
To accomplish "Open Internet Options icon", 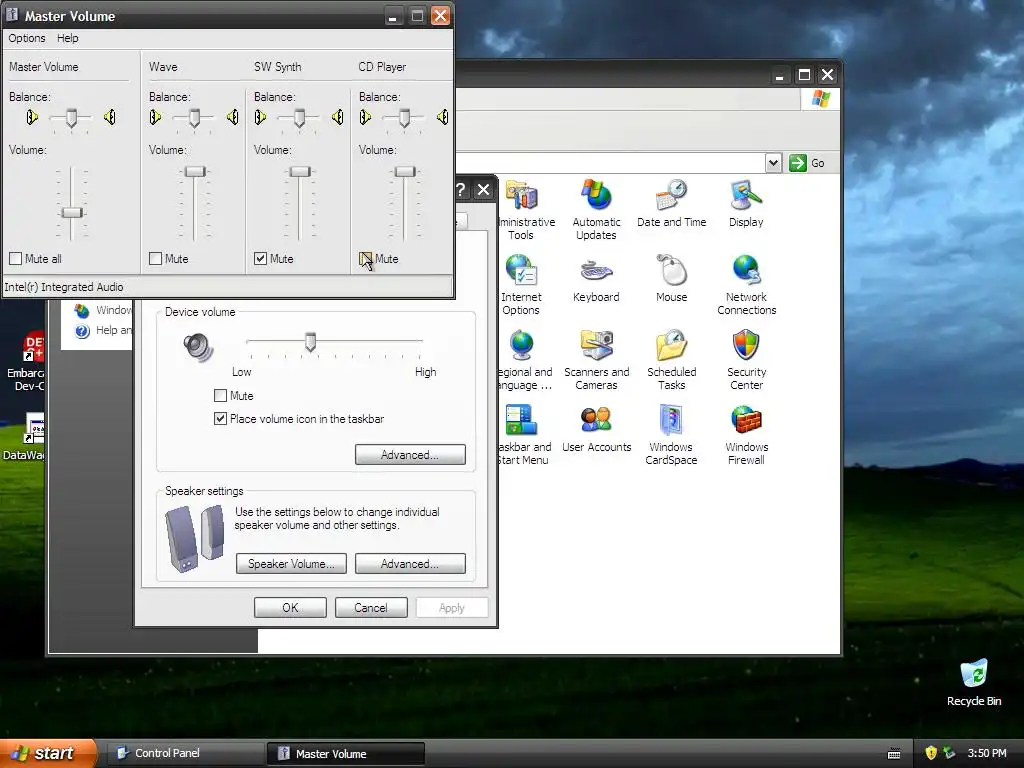I will point(521,271).
